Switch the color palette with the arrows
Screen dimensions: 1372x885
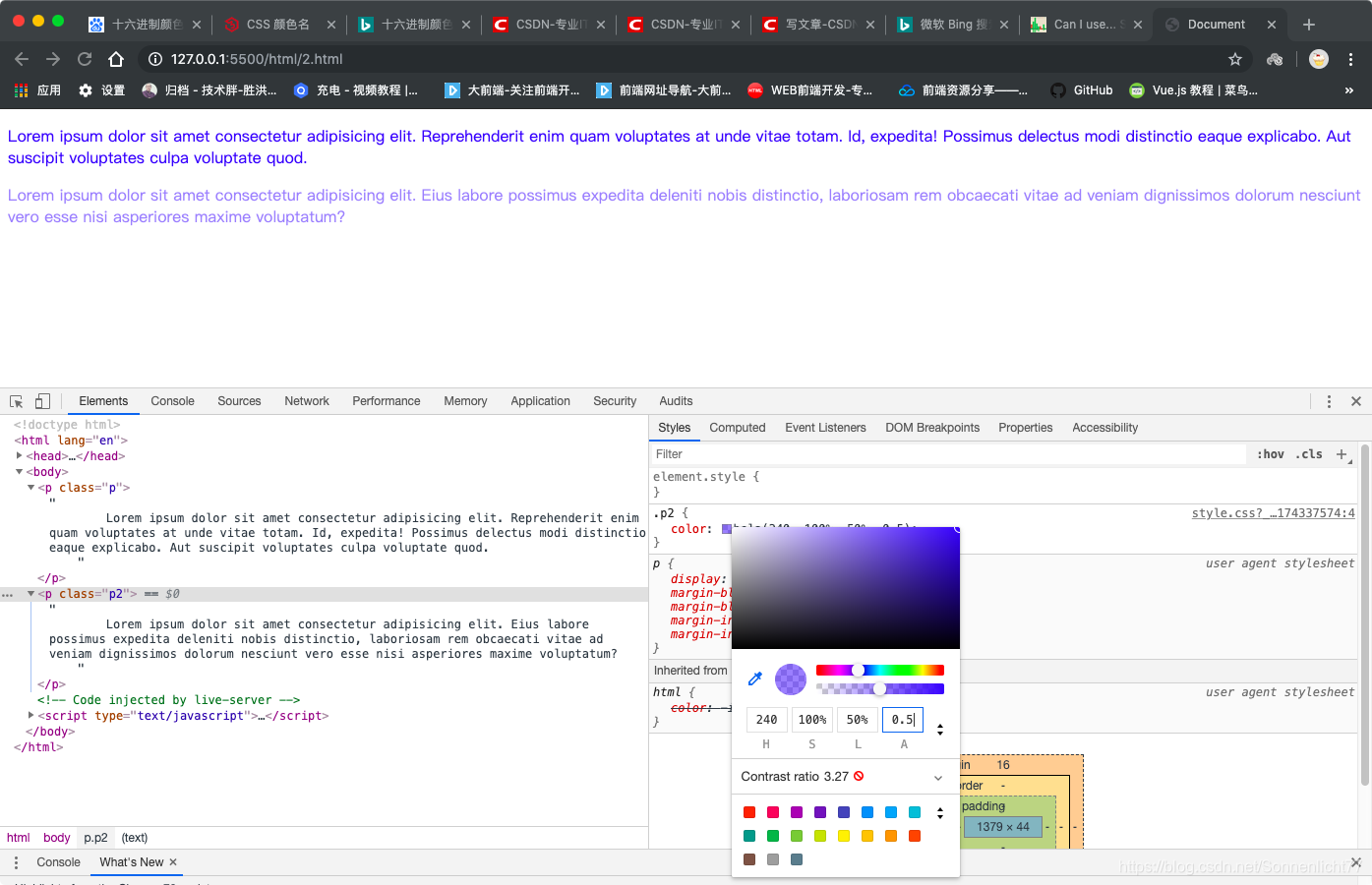940,812
